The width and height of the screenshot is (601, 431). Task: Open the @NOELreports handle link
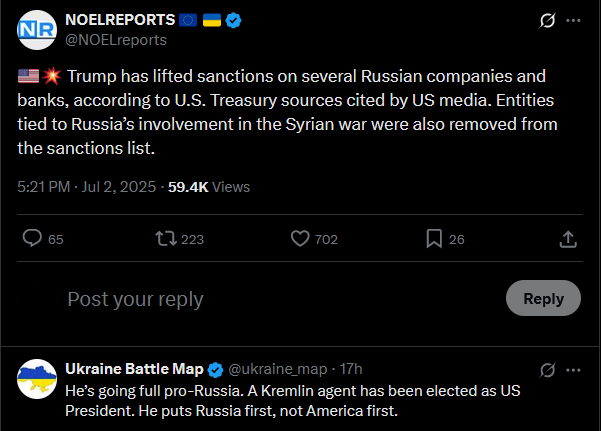click(116, 40)
